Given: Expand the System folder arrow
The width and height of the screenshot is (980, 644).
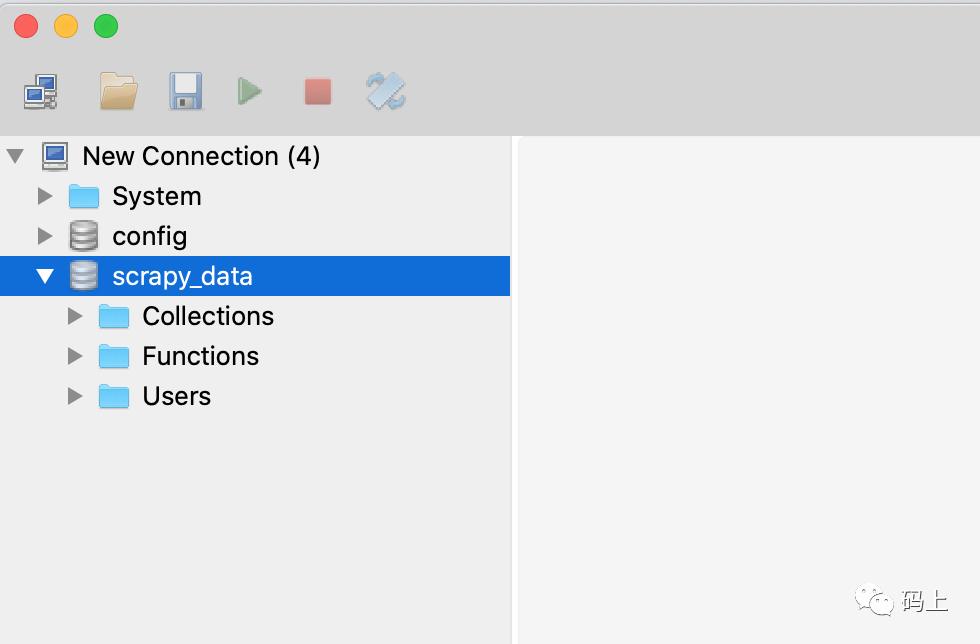Looking at the screenshot, I should [45, 196].
